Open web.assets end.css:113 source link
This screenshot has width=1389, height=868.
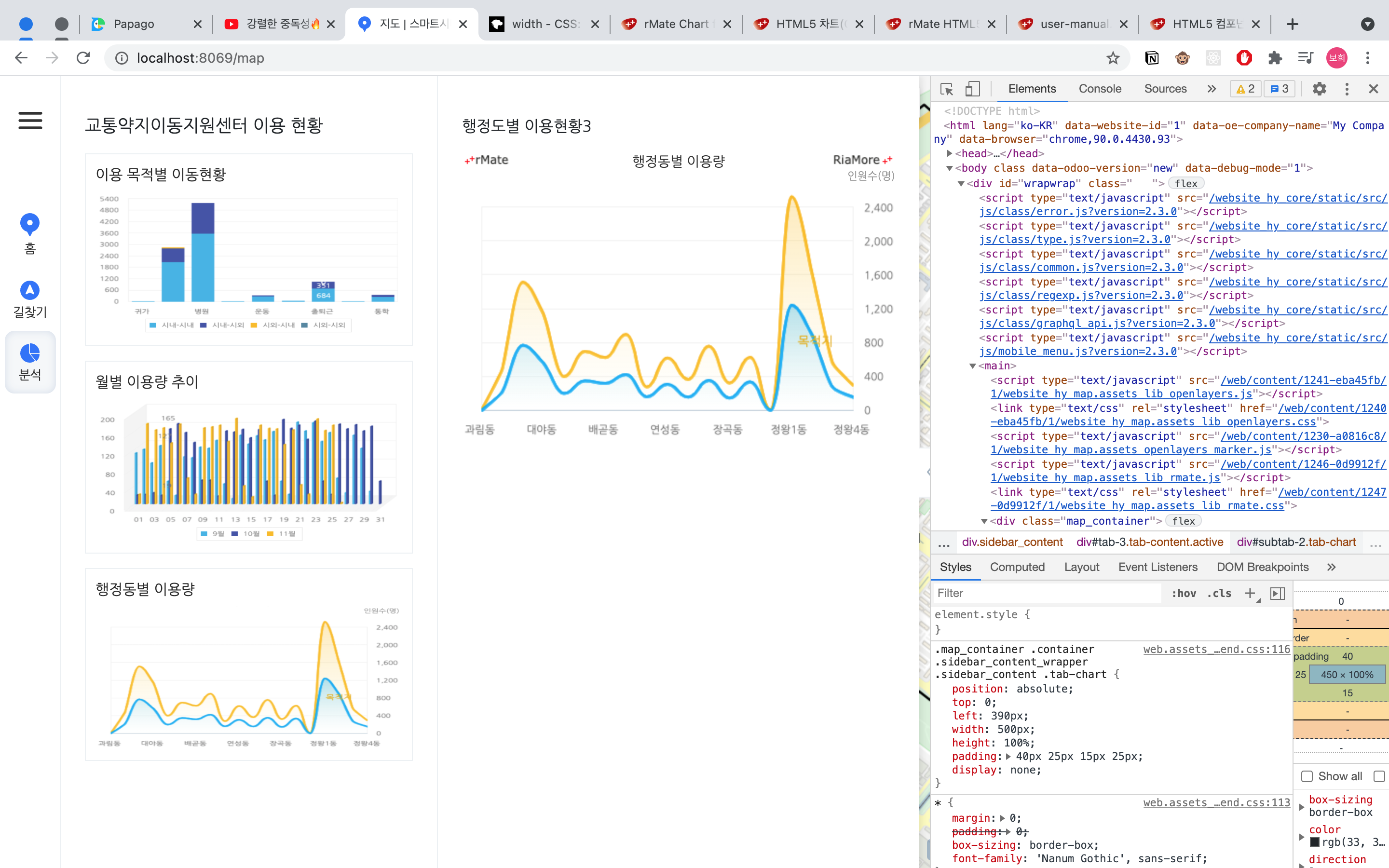1216,802
